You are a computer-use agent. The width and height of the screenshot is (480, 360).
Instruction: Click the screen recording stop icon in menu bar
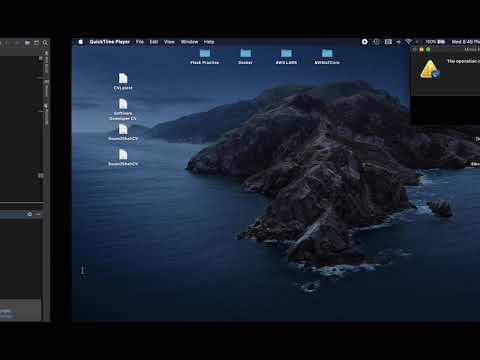pyautogui.click(x=365, y=42)
